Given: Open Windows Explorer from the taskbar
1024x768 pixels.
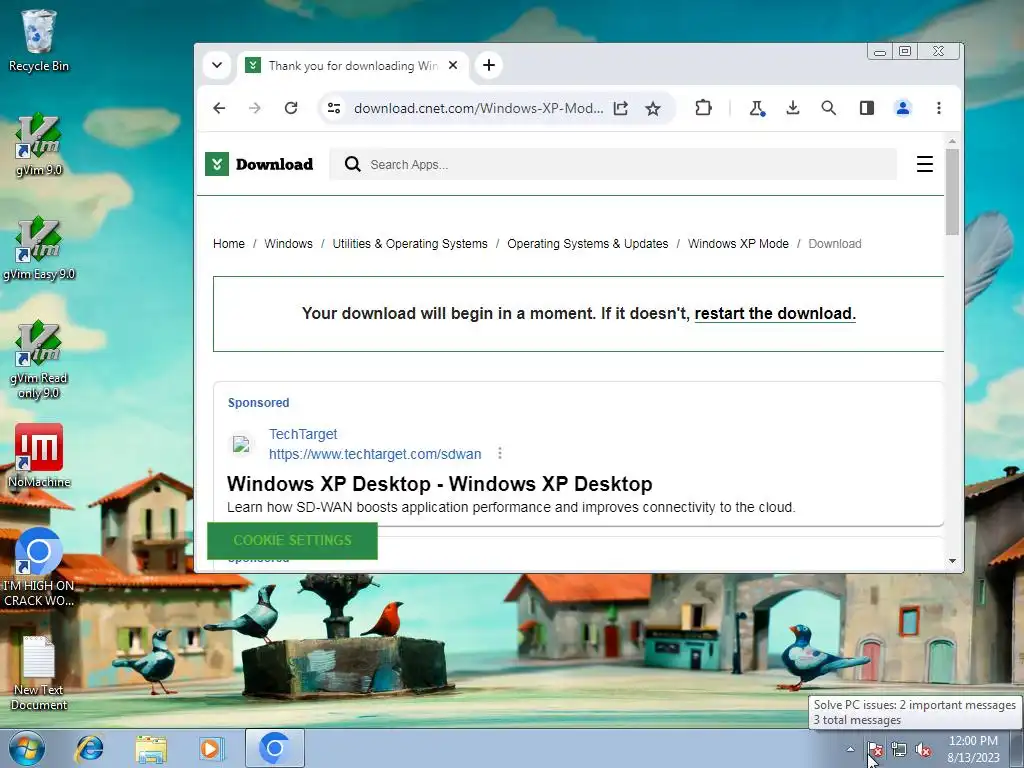Looking at the screenshot, I should tap(151, 748).
